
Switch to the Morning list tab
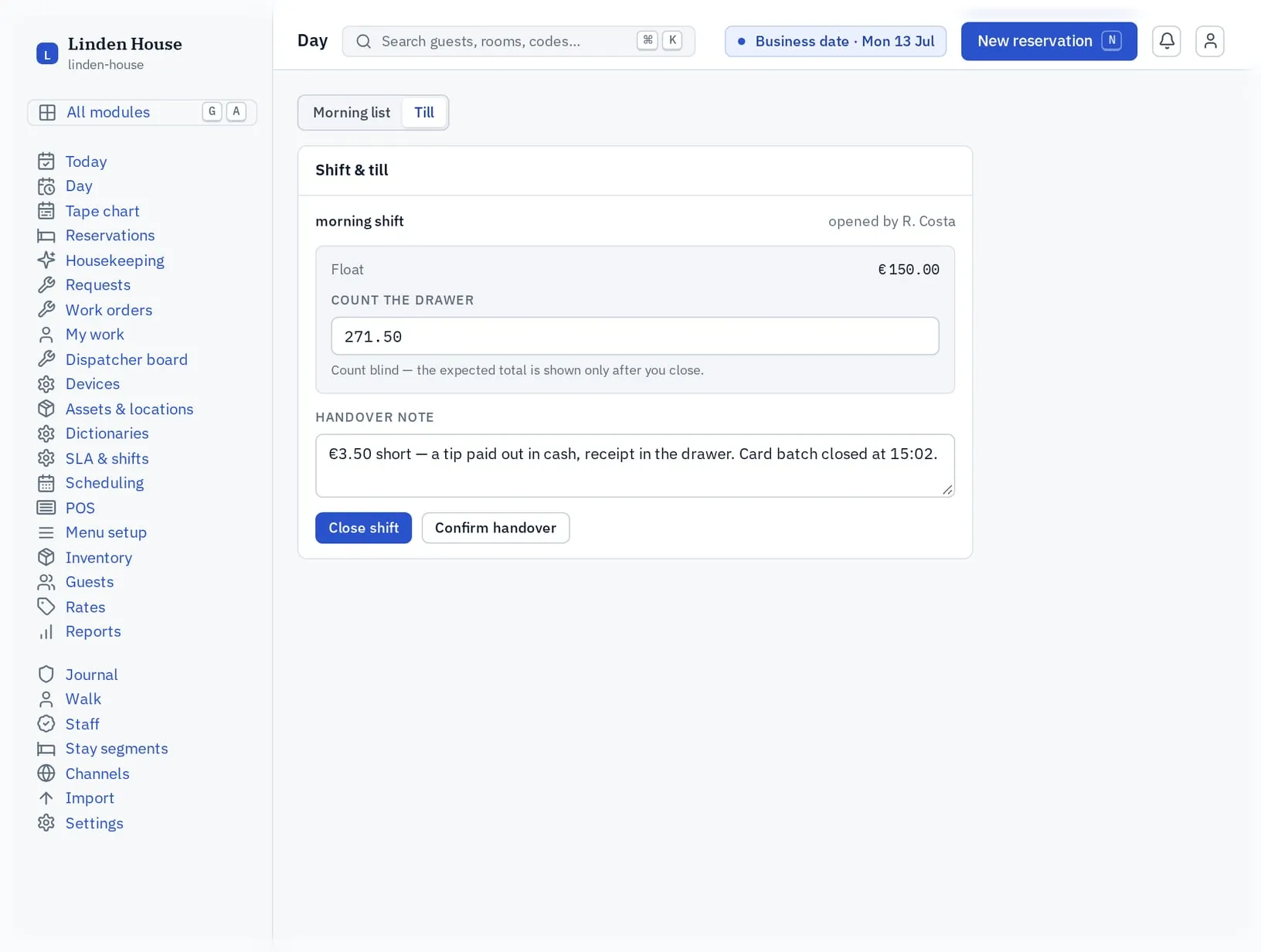point(352,113)
